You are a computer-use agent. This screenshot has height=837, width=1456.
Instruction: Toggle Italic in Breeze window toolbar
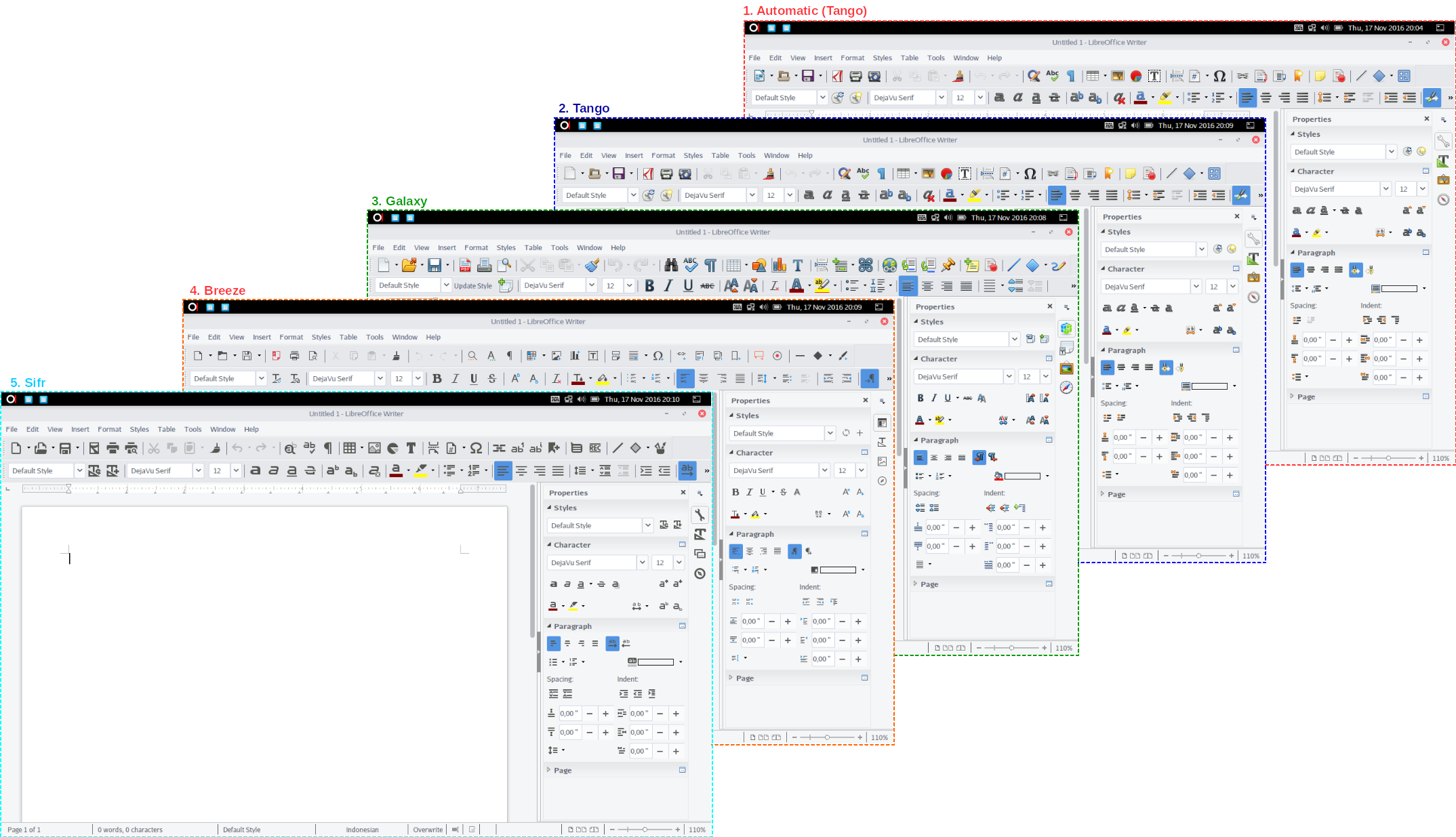[x=455, y=379]
